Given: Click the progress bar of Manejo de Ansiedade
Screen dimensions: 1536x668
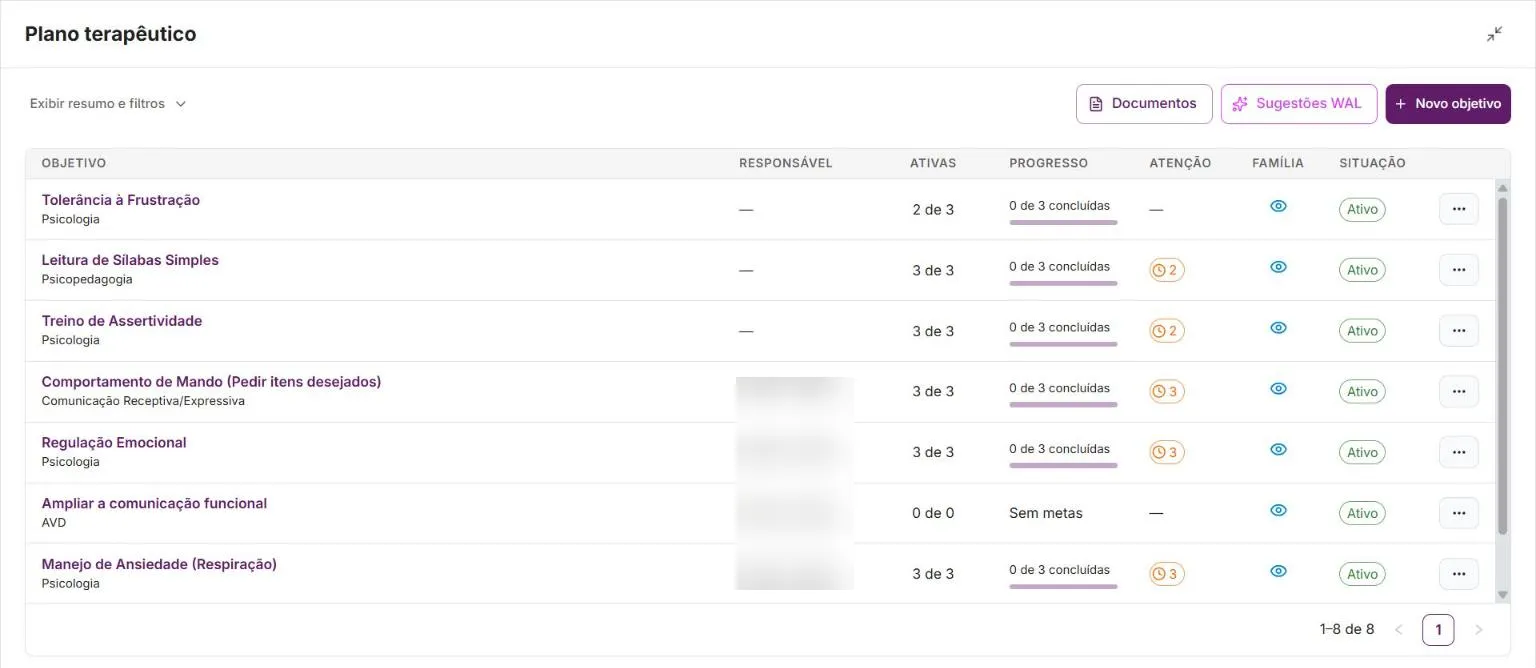Looking at the screenshot, I should pos(1063,586).
